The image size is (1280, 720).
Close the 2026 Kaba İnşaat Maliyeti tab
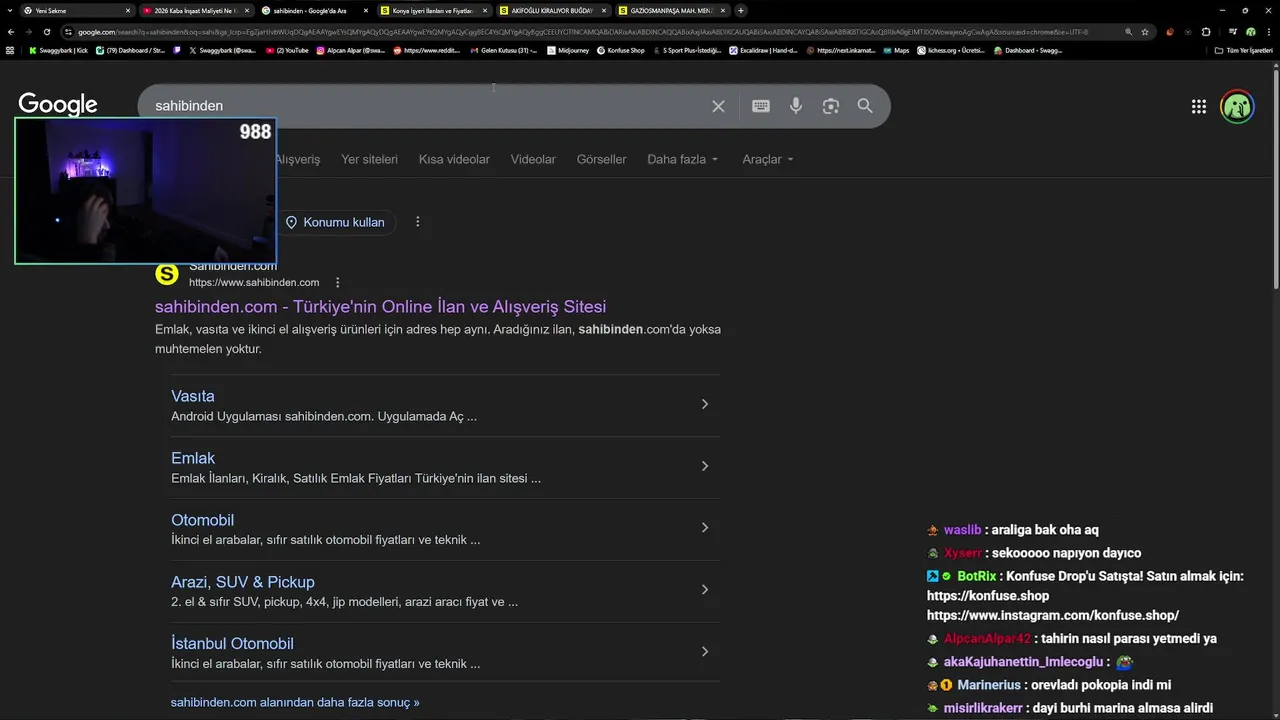coord(247,10)
